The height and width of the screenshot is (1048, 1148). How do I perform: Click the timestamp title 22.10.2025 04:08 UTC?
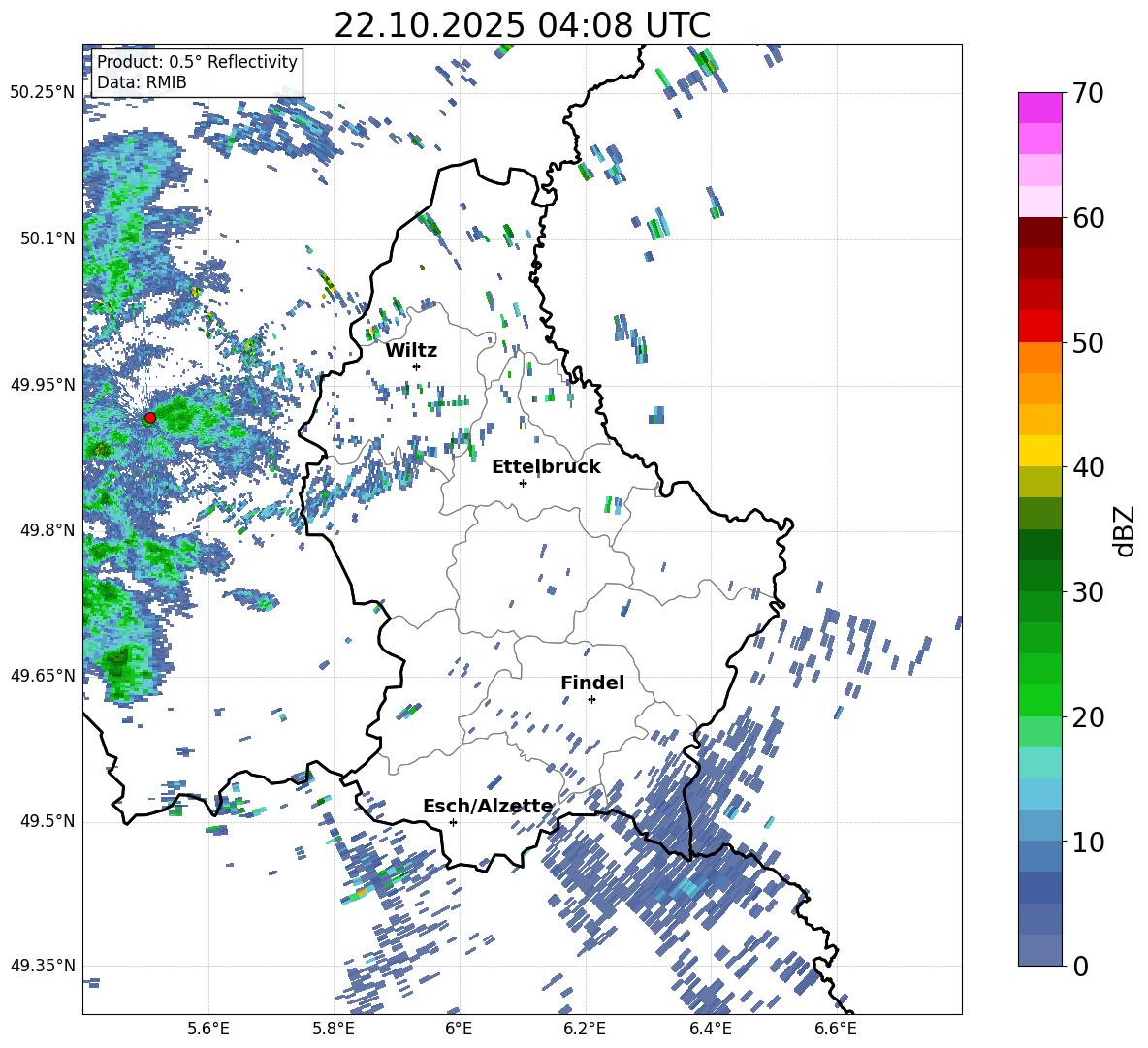(522, 25)
